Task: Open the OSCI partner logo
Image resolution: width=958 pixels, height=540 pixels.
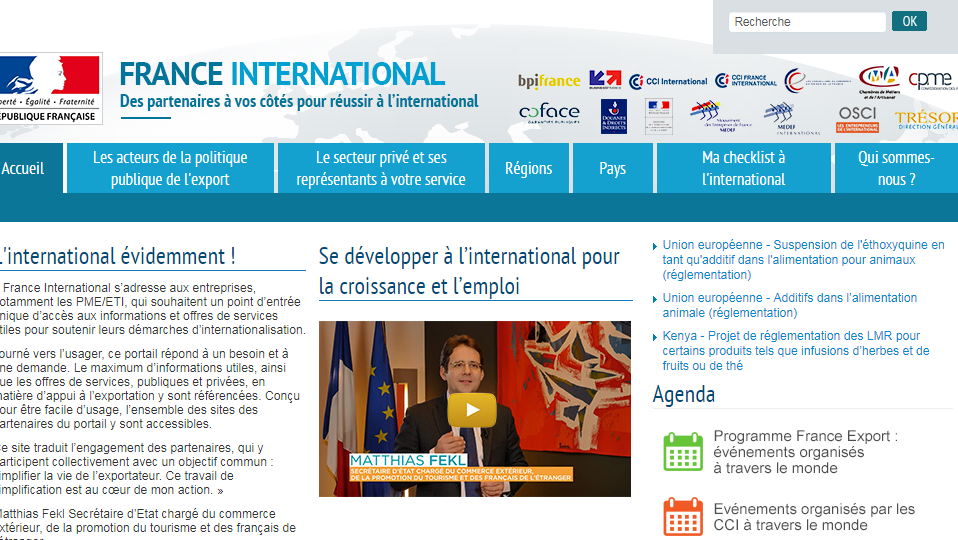Action: (x=857, y=119)
